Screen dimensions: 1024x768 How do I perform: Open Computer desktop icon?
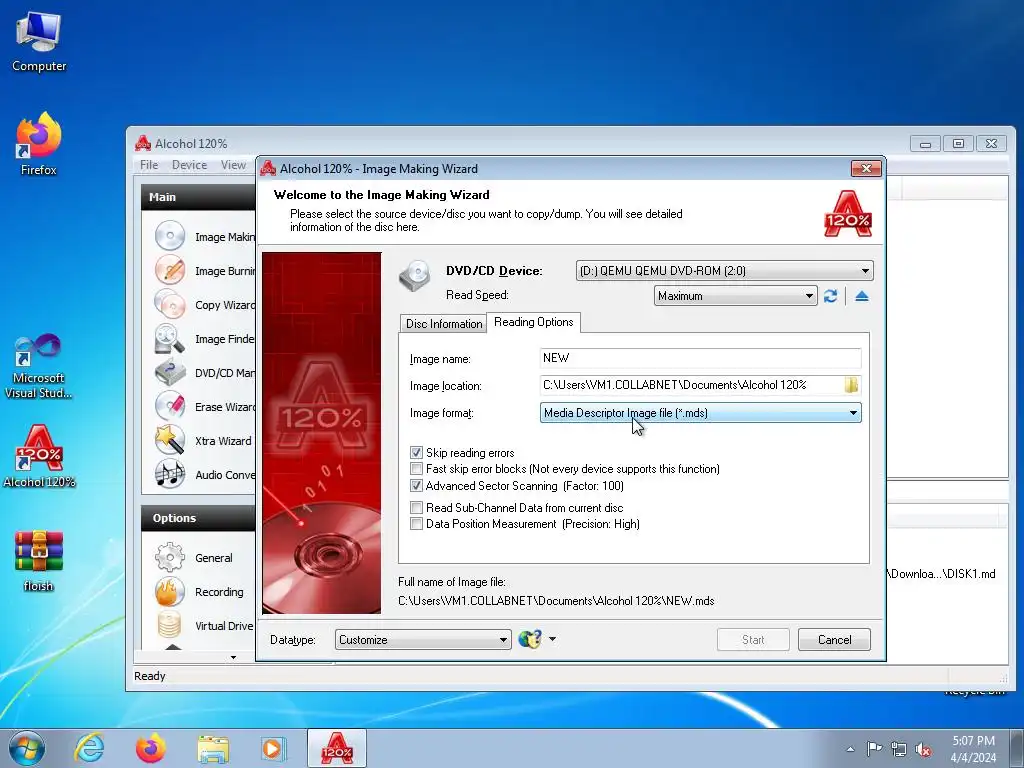pyautogui.click(x=39, y=42)
